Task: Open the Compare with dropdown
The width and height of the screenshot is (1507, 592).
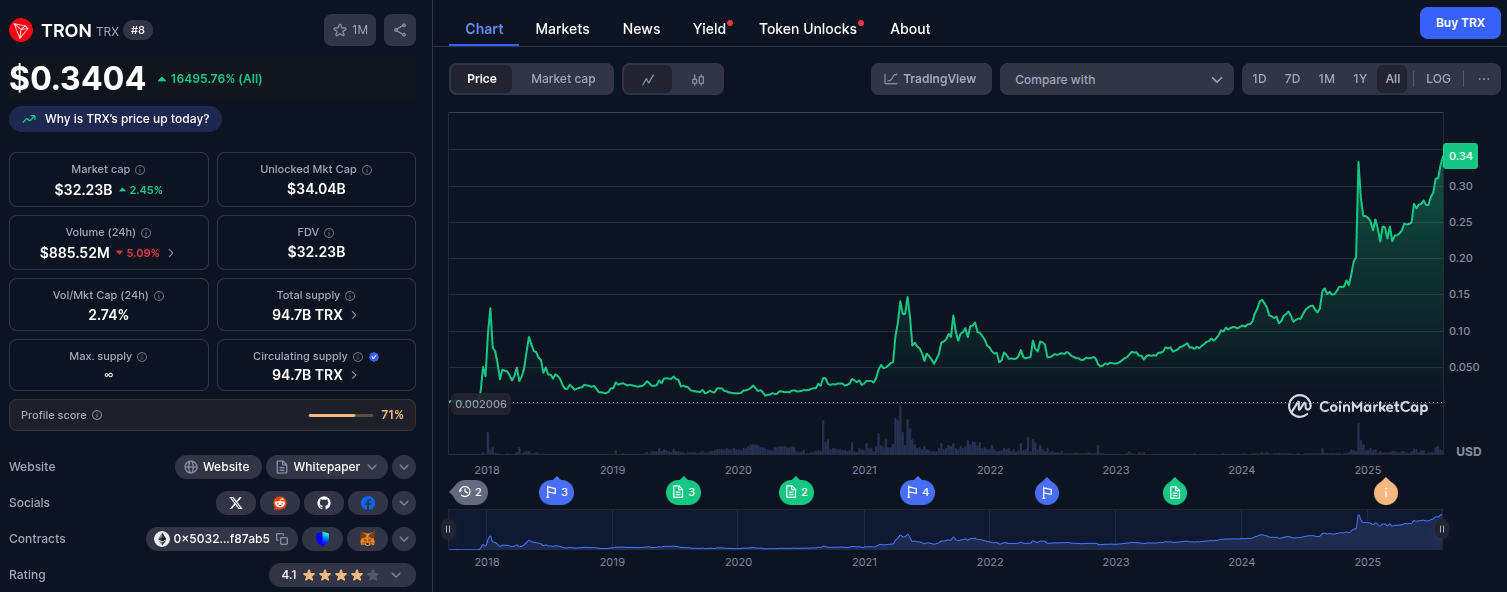Action: pos(1116,79)
